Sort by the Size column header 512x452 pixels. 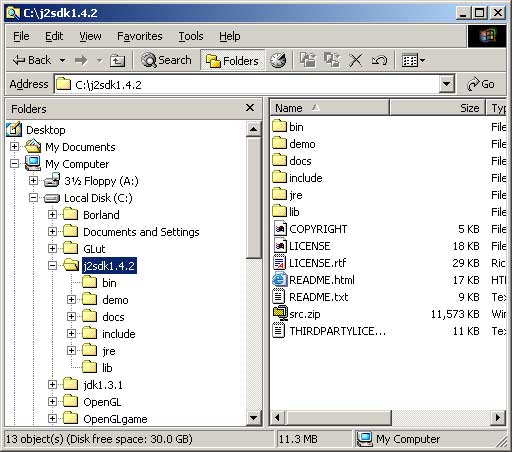click(437, 108)
